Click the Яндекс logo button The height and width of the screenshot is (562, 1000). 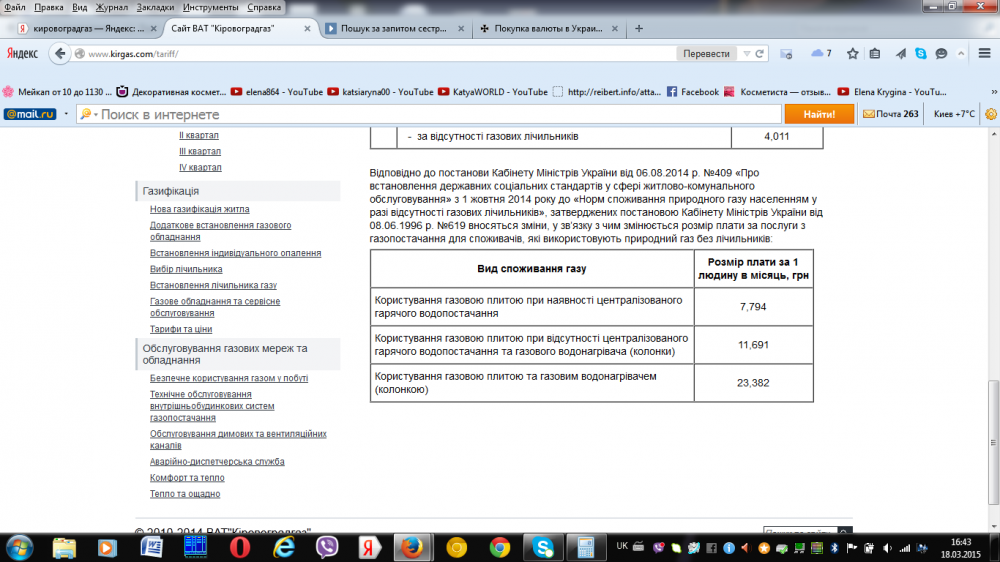22,54
